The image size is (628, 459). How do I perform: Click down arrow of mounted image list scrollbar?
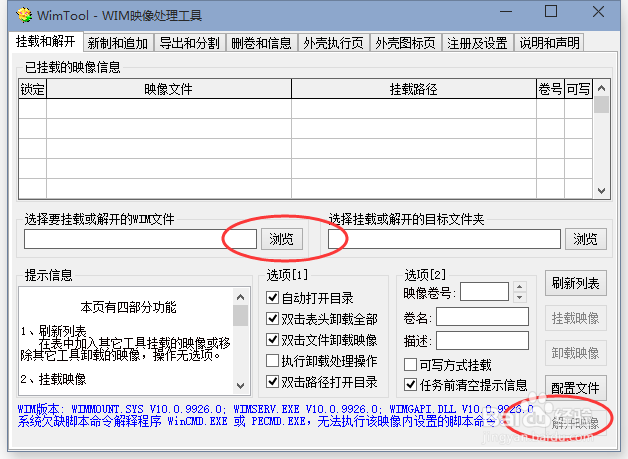click(x=601, y=191)
